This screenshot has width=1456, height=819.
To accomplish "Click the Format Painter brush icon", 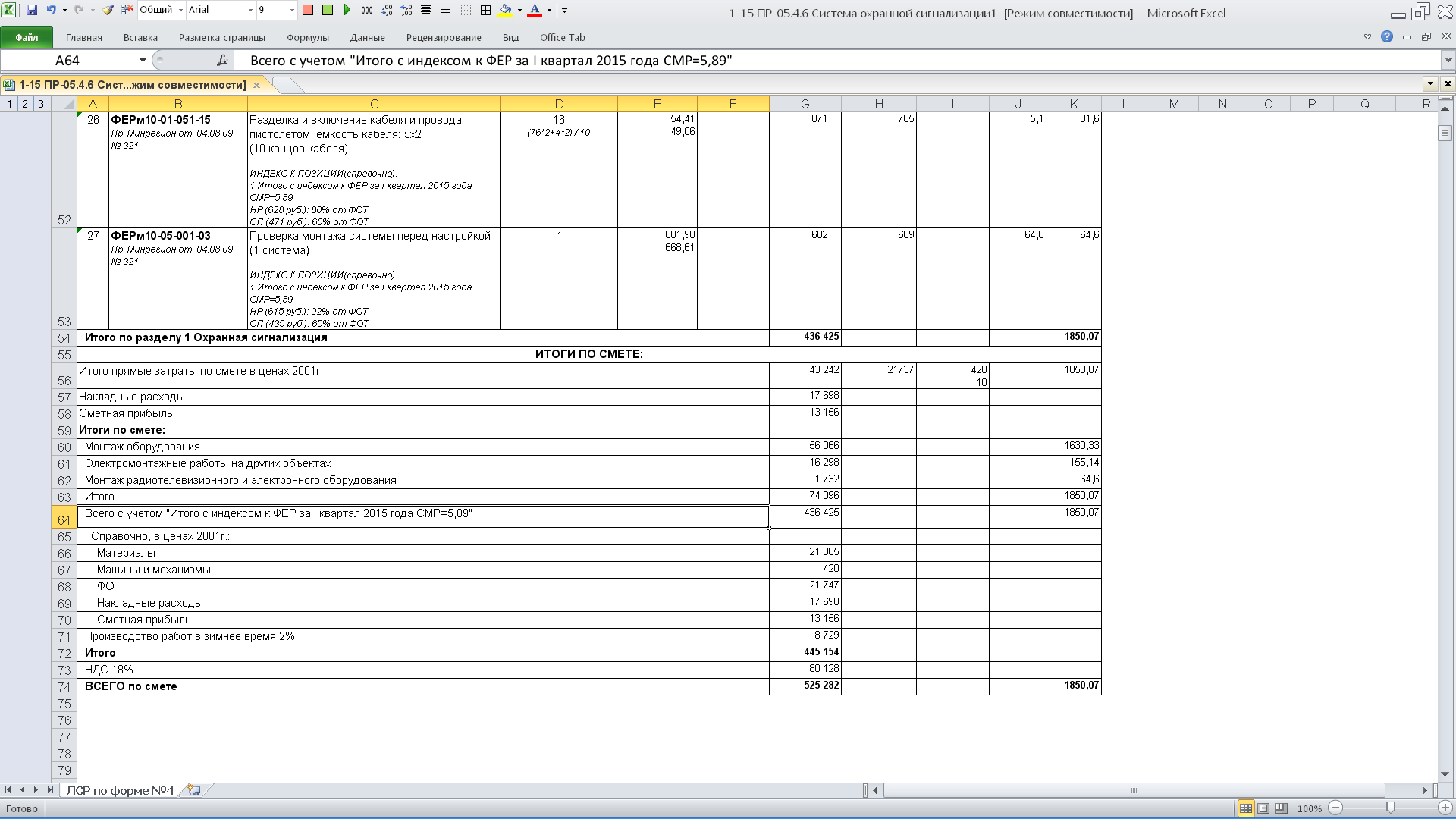I will tap(108, 10).
